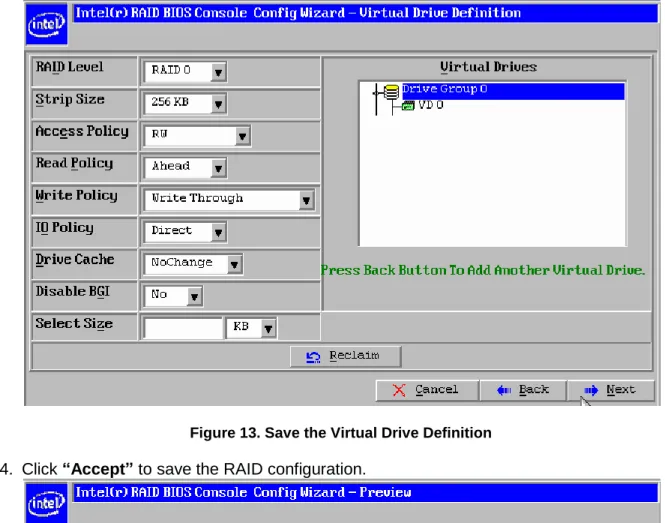Click the blue left arrow Back icon
Image resolution: width=665 pixels, height=523 pixels.
(x=504, y=390)
